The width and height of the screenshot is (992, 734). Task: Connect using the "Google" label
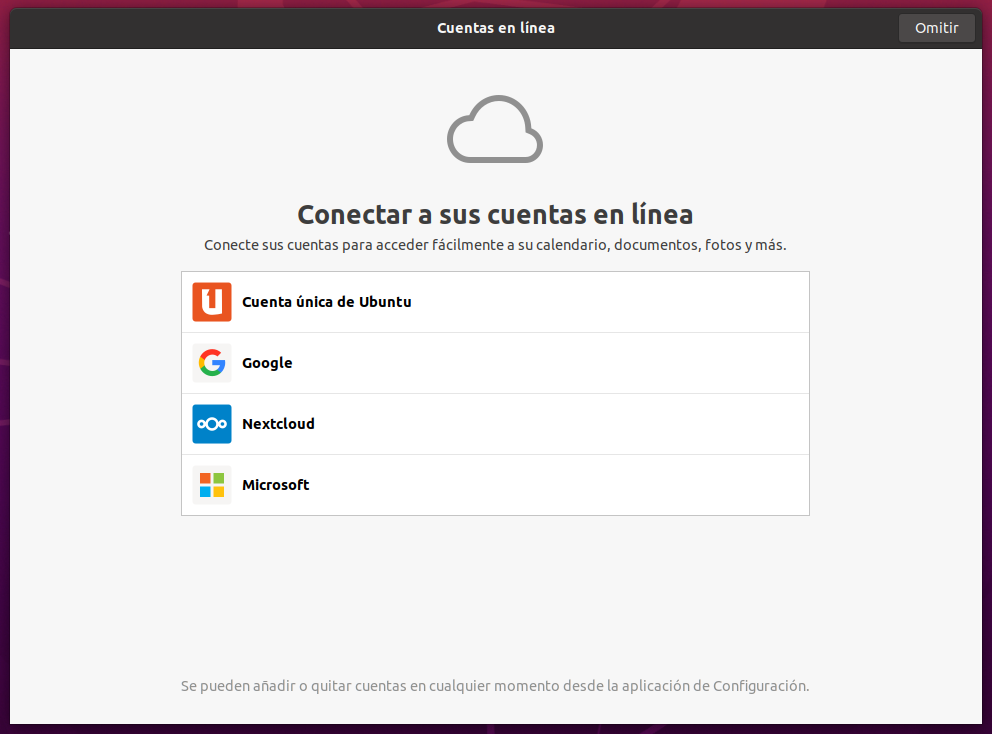267,363
